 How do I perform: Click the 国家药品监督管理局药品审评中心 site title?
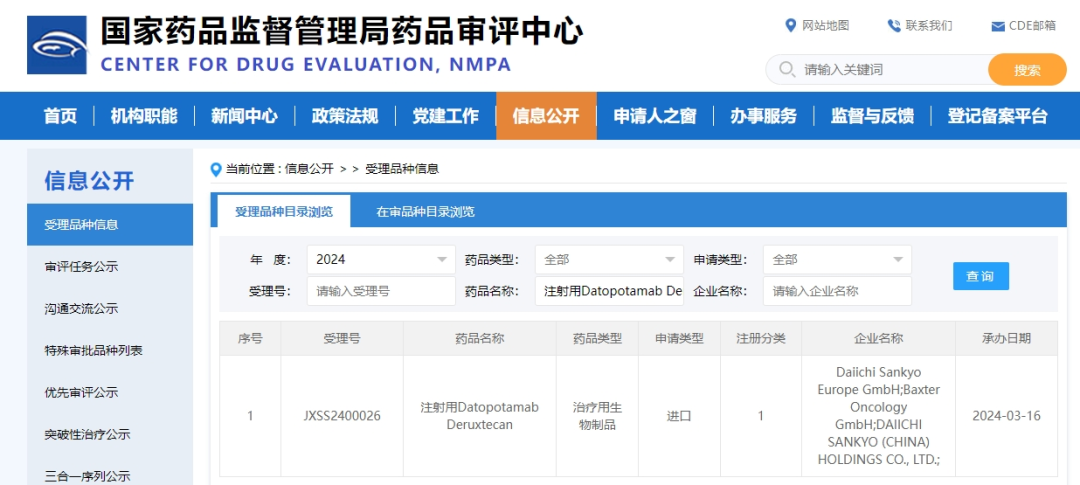point(341,32)
